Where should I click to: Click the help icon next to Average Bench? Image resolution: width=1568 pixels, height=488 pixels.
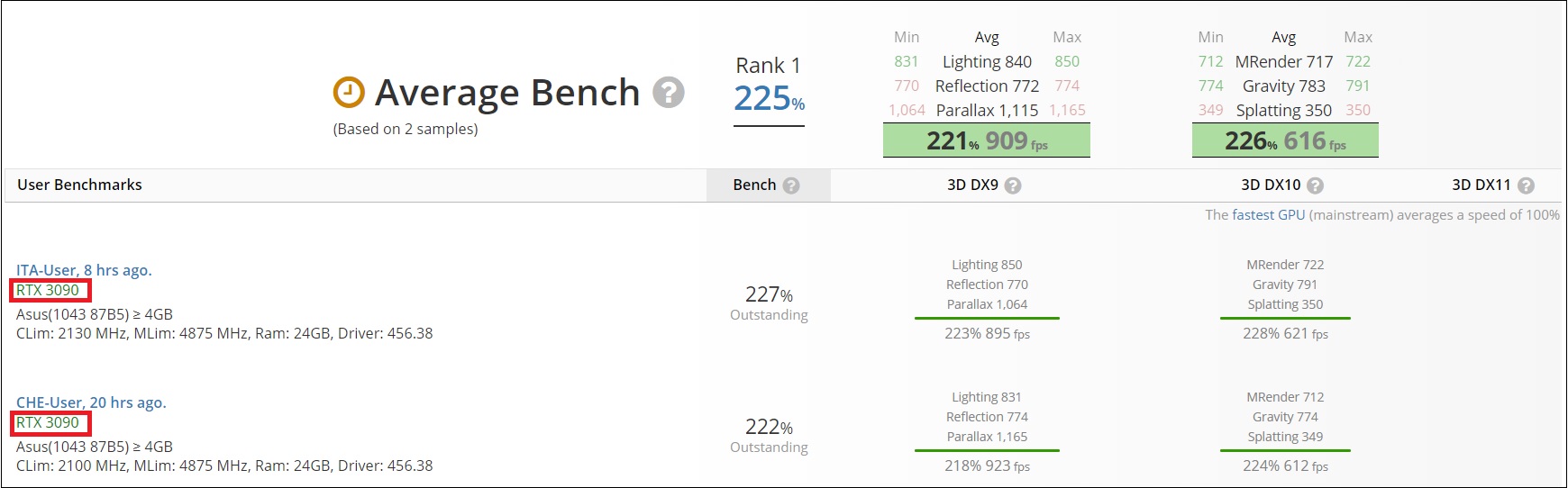668,92
